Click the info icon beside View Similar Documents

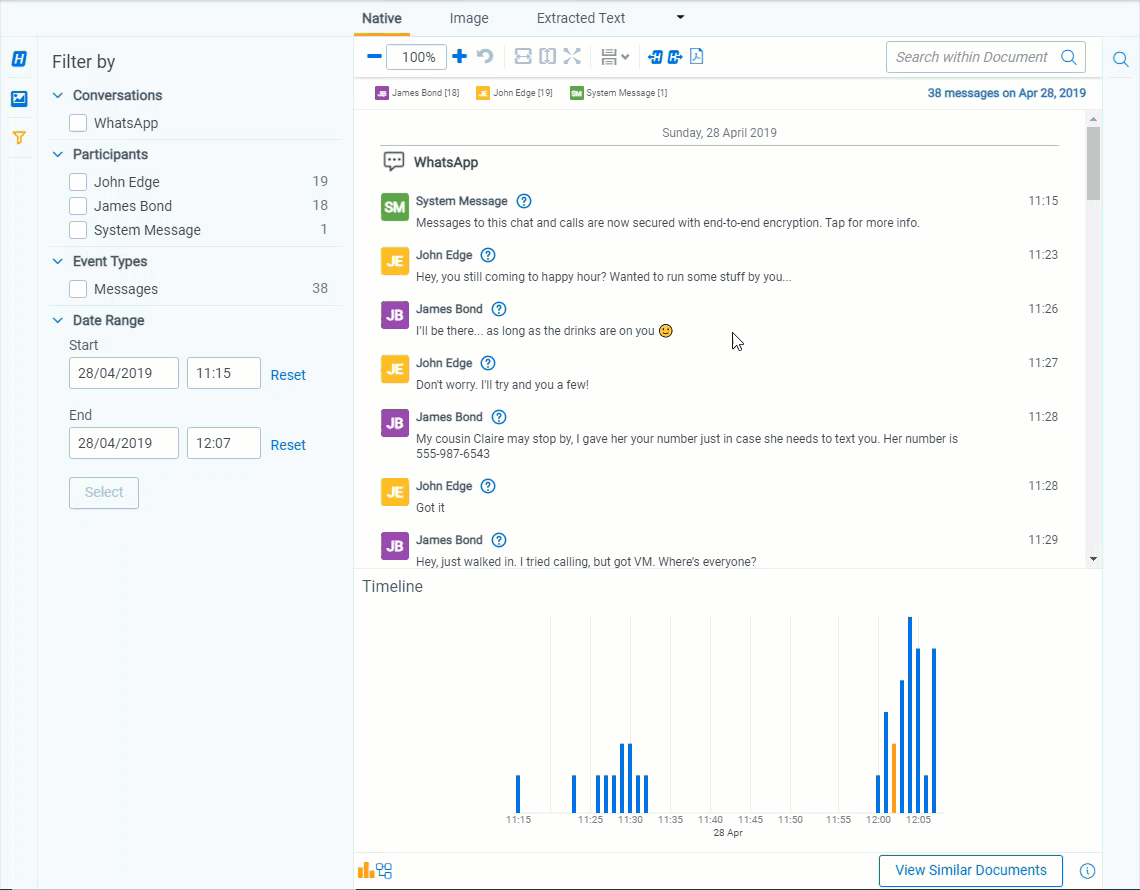1088,871
